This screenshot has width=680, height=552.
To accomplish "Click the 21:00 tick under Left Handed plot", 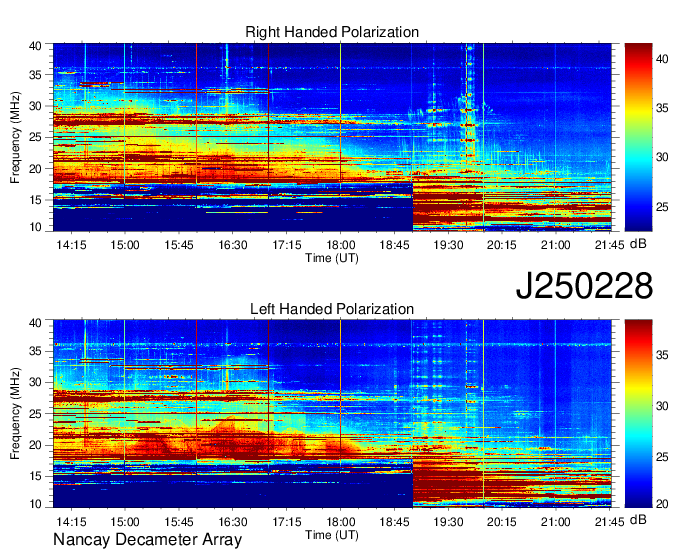I will click(556, 522).
